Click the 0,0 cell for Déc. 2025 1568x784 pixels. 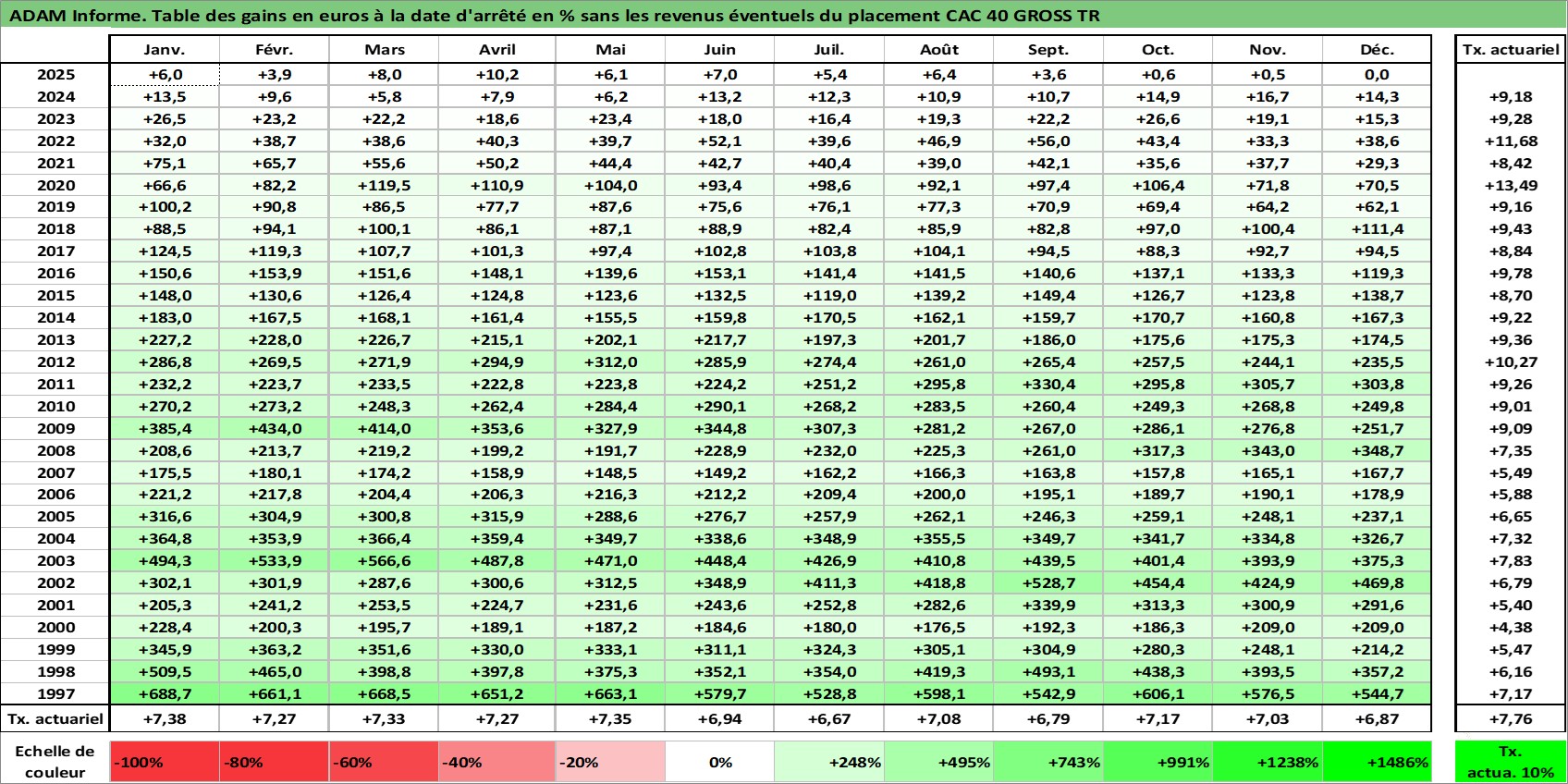pos(1377,75)
